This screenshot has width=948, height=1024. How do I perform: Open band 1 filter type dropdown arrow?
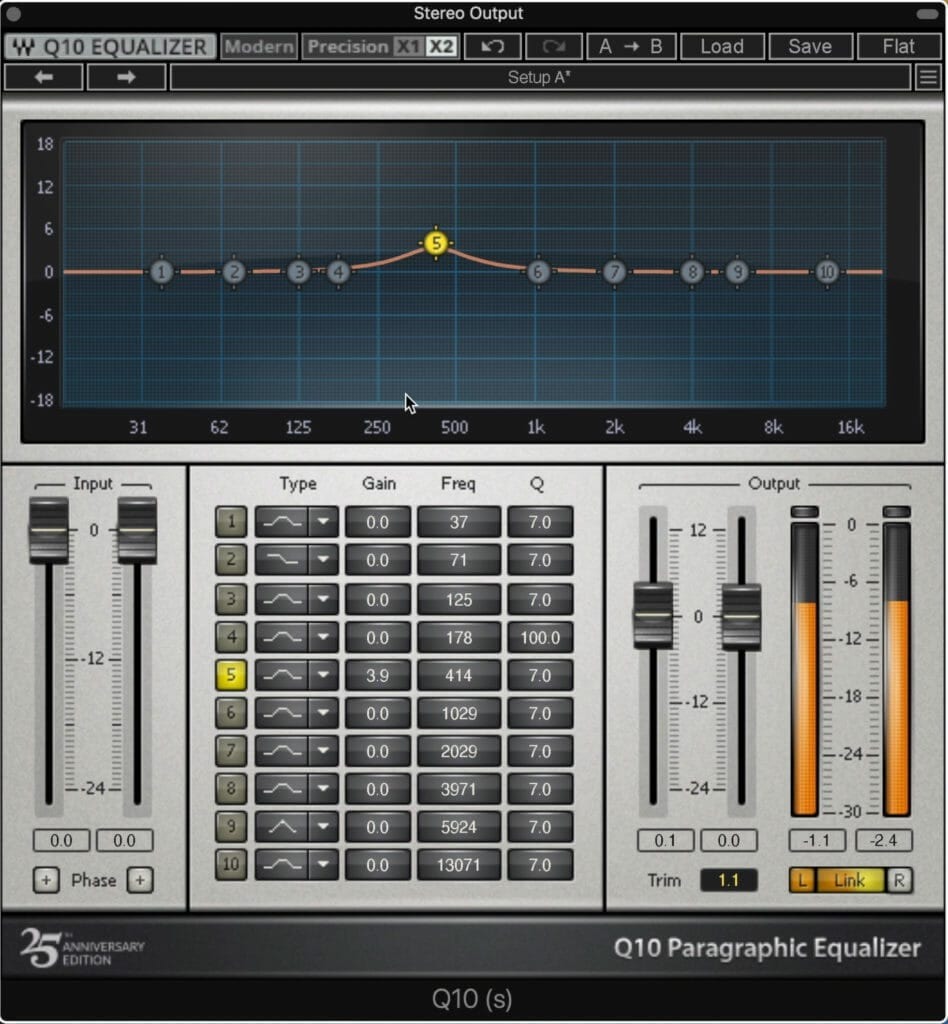coord(323,521)
